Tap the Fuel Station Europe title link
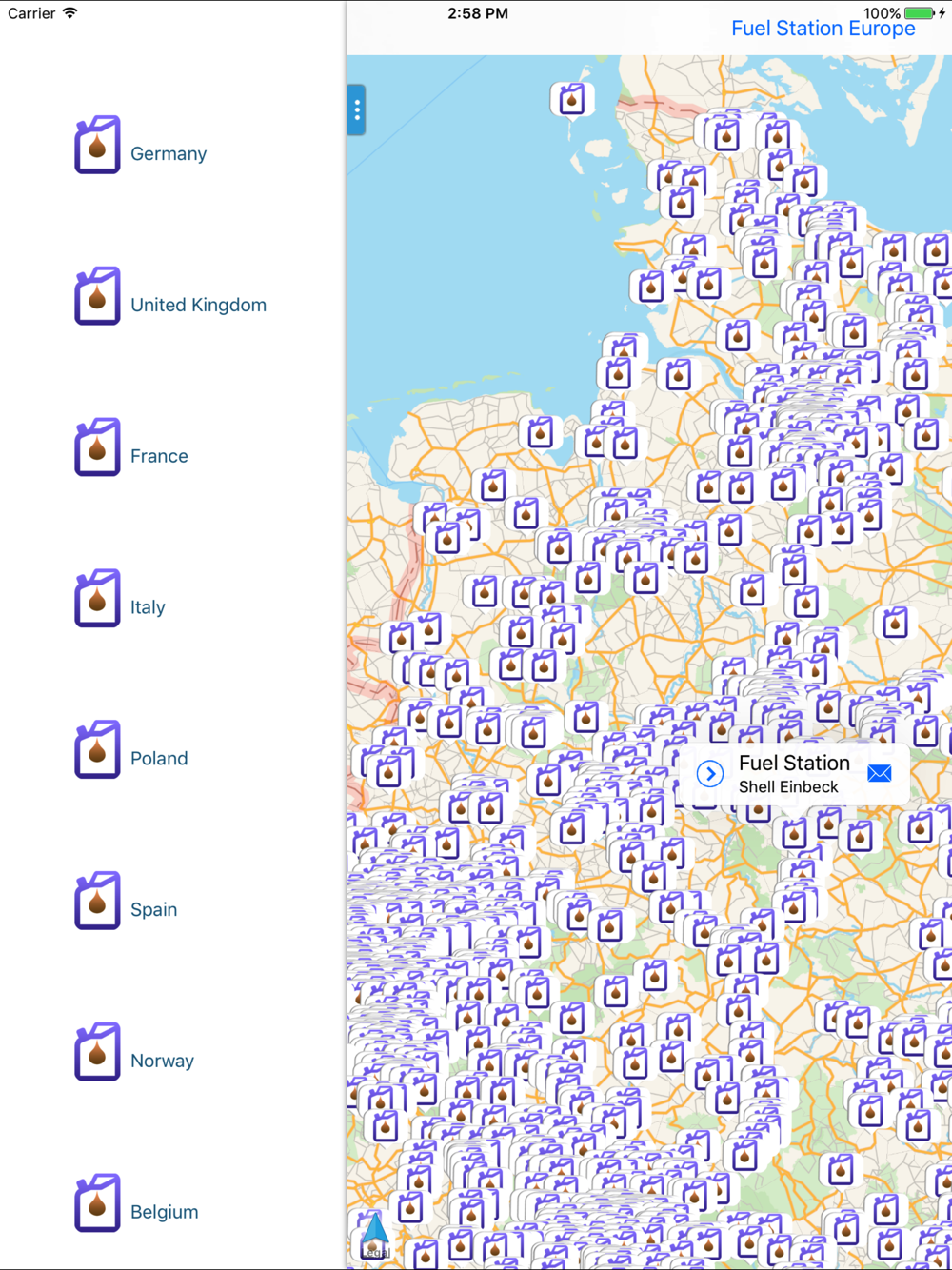Image resolution: width=952 pixels, height=1270 pixels. 823,29
